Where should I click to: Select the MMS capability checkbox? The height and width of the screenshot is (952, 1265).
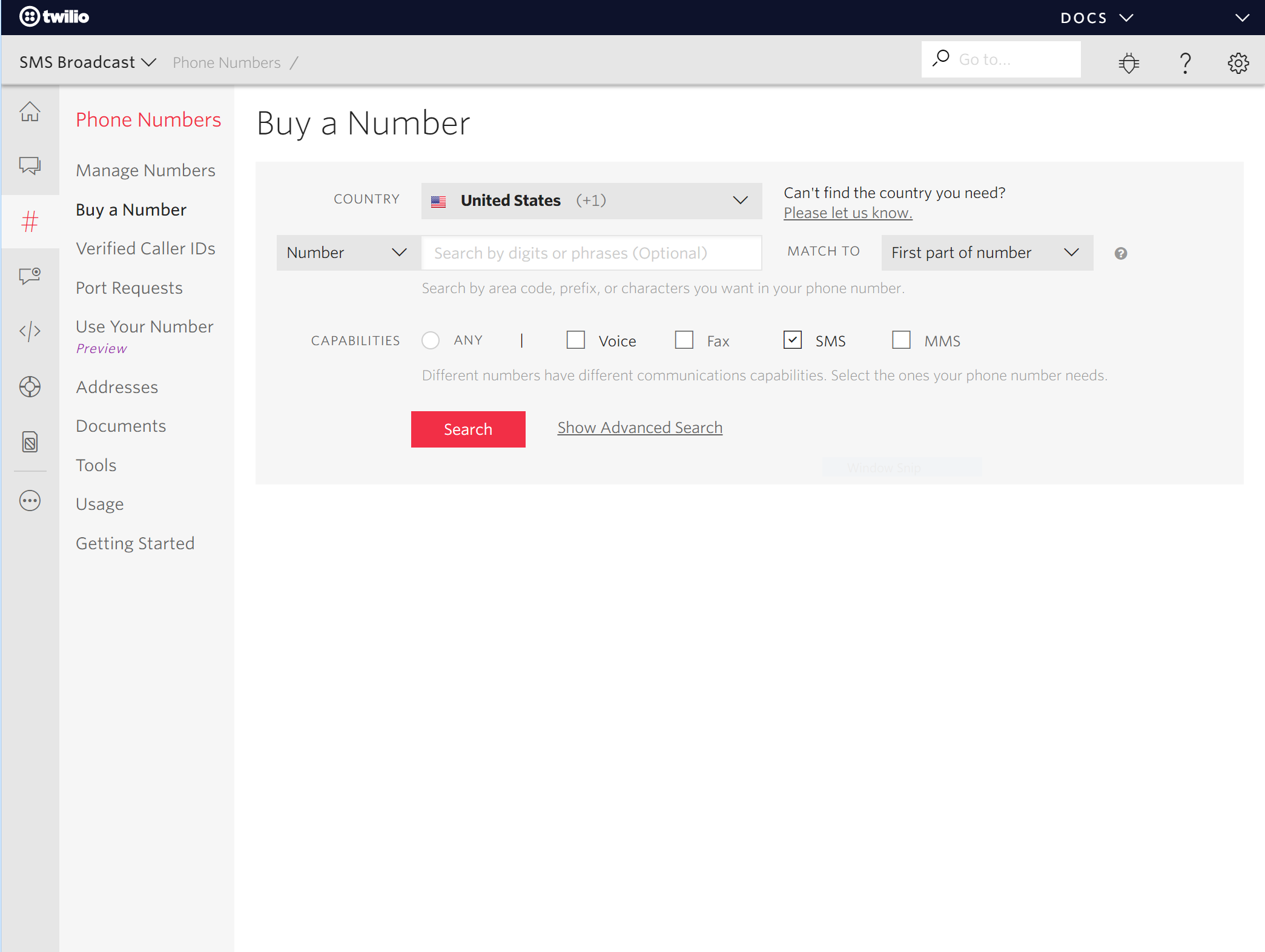pyautogui.click(x=900, y=341)
